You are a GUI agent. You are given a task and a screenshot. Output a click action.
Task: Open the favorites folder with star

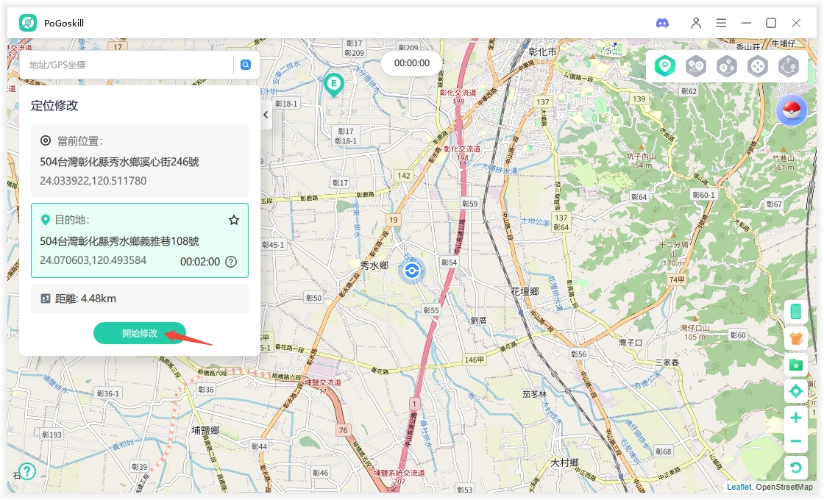(795, 365)
